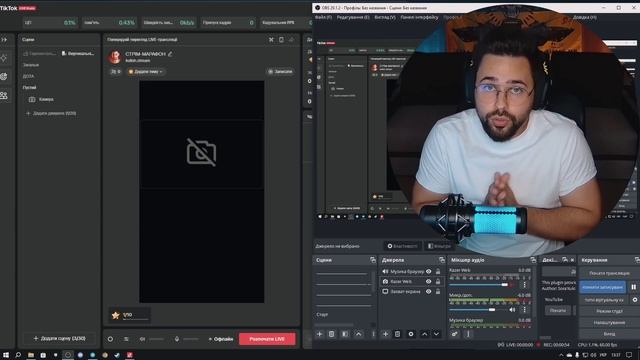This screenshot has height=360, width=640.
Task: Click the Розпочати LIVE button
Action: pyautogui.click(x=267, y=339)
